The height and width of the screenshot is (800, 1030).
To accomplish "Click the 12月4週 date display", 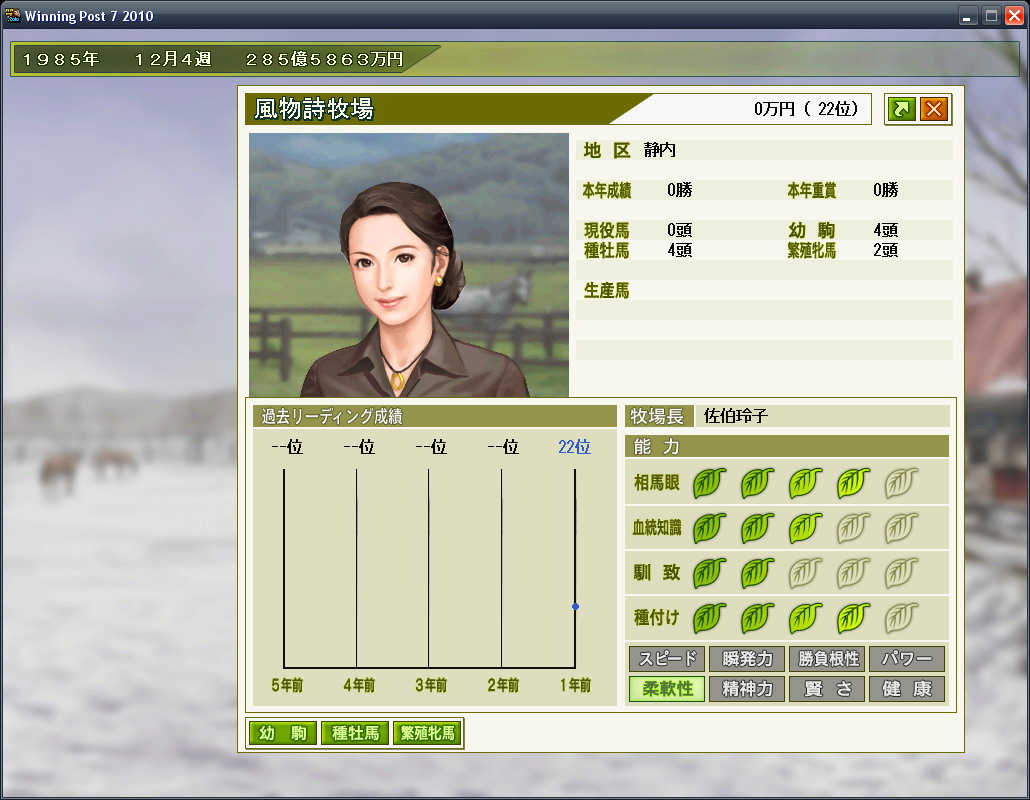I will click(173, 60).
